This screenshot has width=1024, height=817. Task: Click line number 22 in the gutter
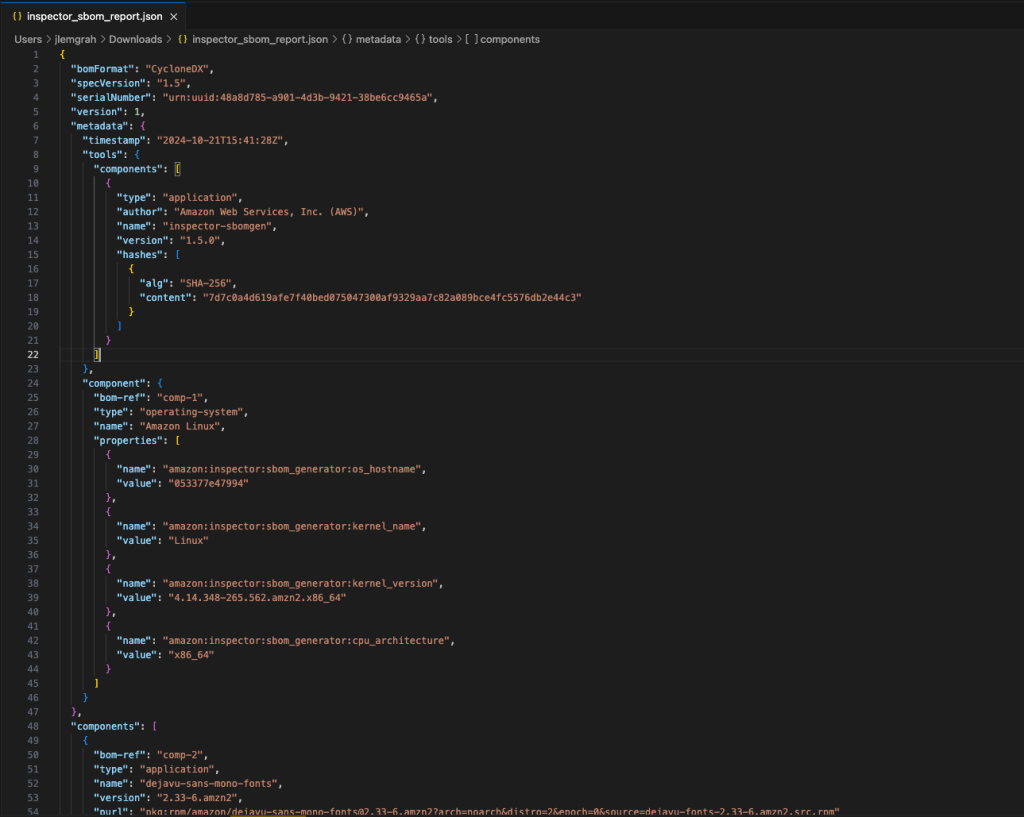(33, 355)
